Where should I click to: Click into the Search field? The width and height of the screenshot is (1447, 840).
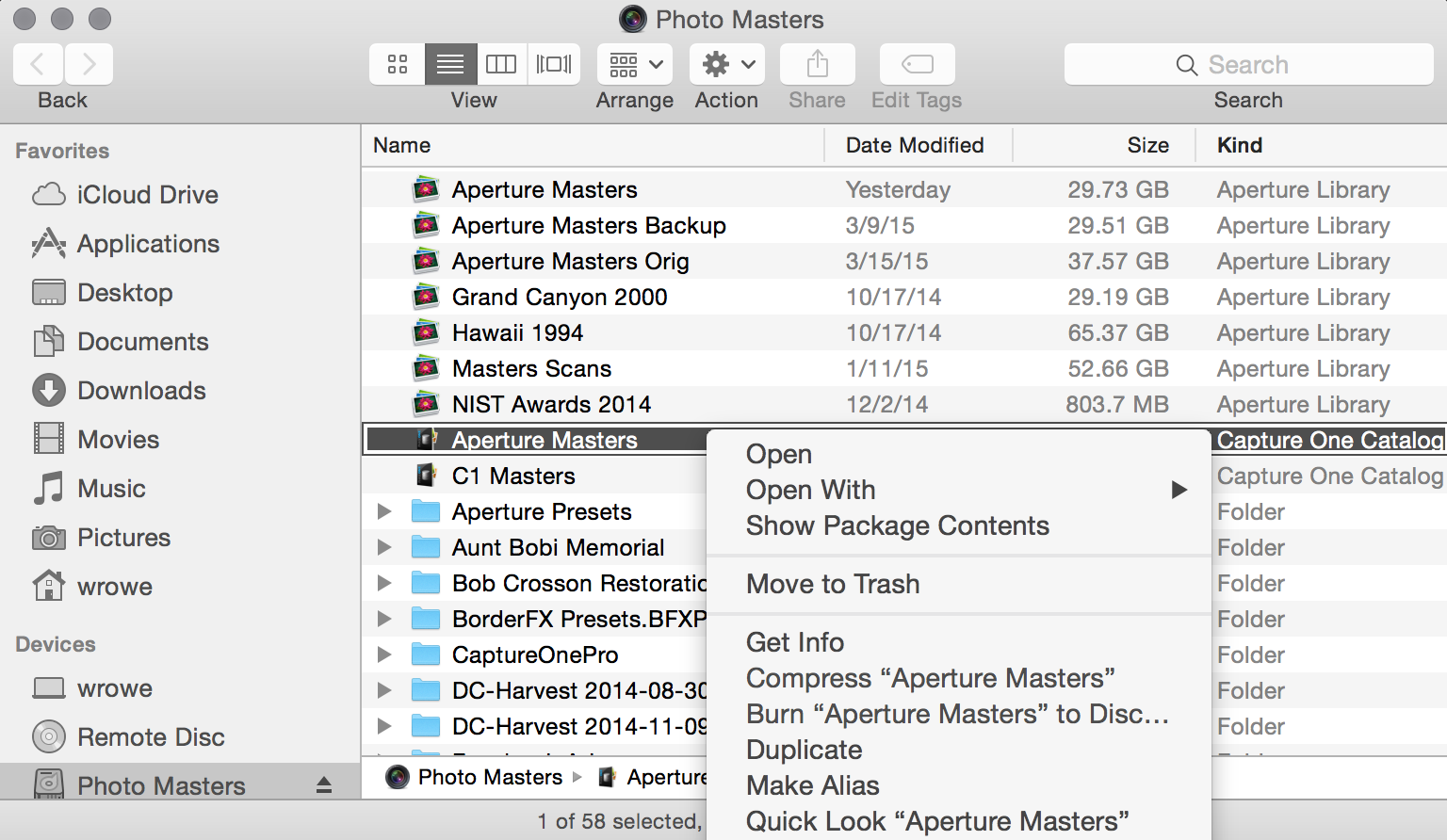[x=1248, y=64]
